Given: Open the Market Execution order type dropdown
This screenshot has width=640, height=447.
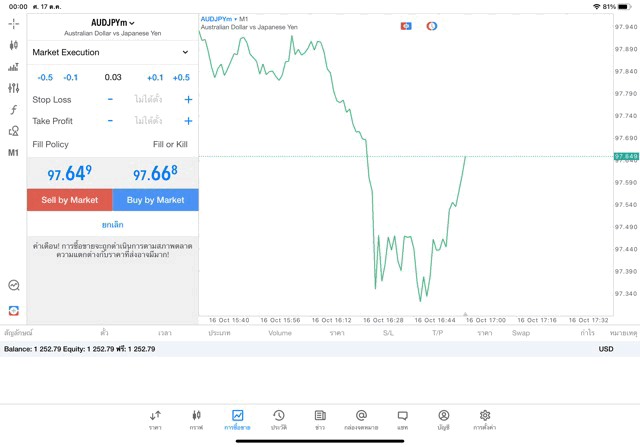Looking at the screenshot, I should (112, 52).
